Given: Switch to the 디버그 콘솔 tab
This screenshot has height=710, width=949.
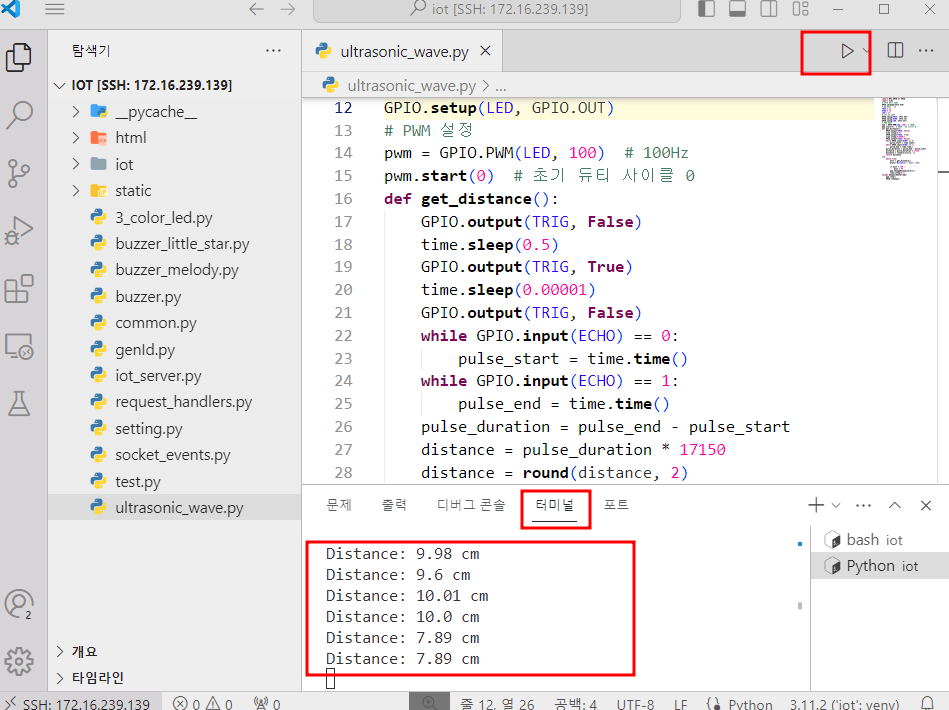Looking at the screenshot, I should [471, 506].
